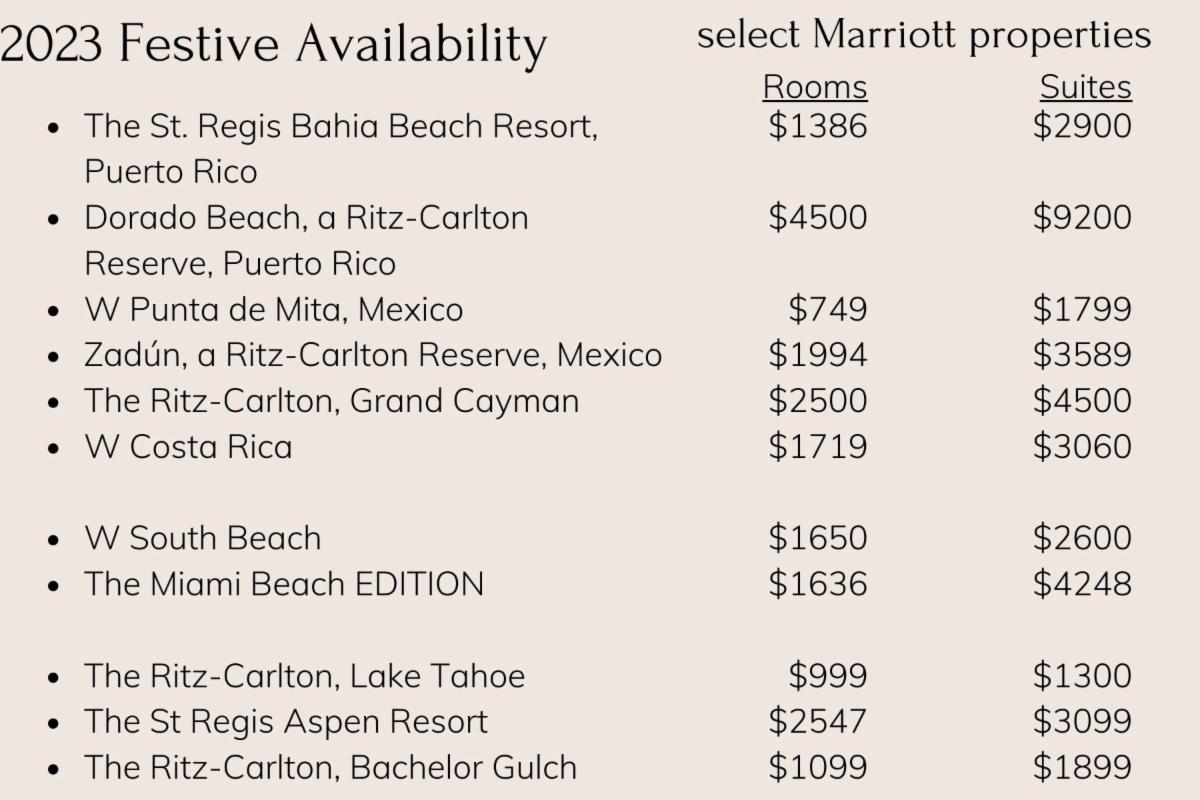Click The Miami Beach EDITION listing
This screenshot has height=800, width=1200.
pos(284,584)
